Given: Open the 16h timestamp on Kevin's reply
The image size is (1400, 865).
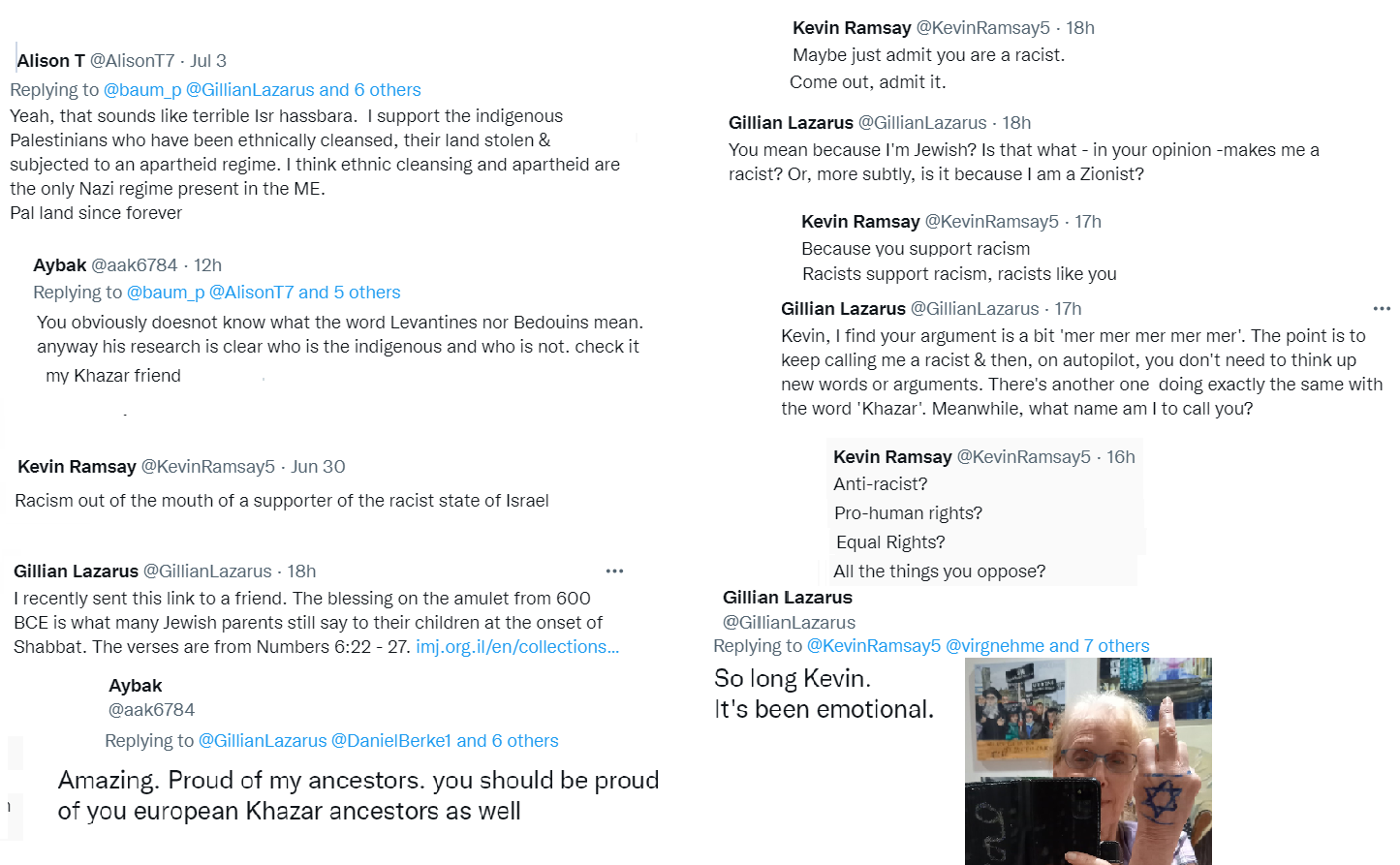Looking at the screenshot, I should click(1121, 457).
